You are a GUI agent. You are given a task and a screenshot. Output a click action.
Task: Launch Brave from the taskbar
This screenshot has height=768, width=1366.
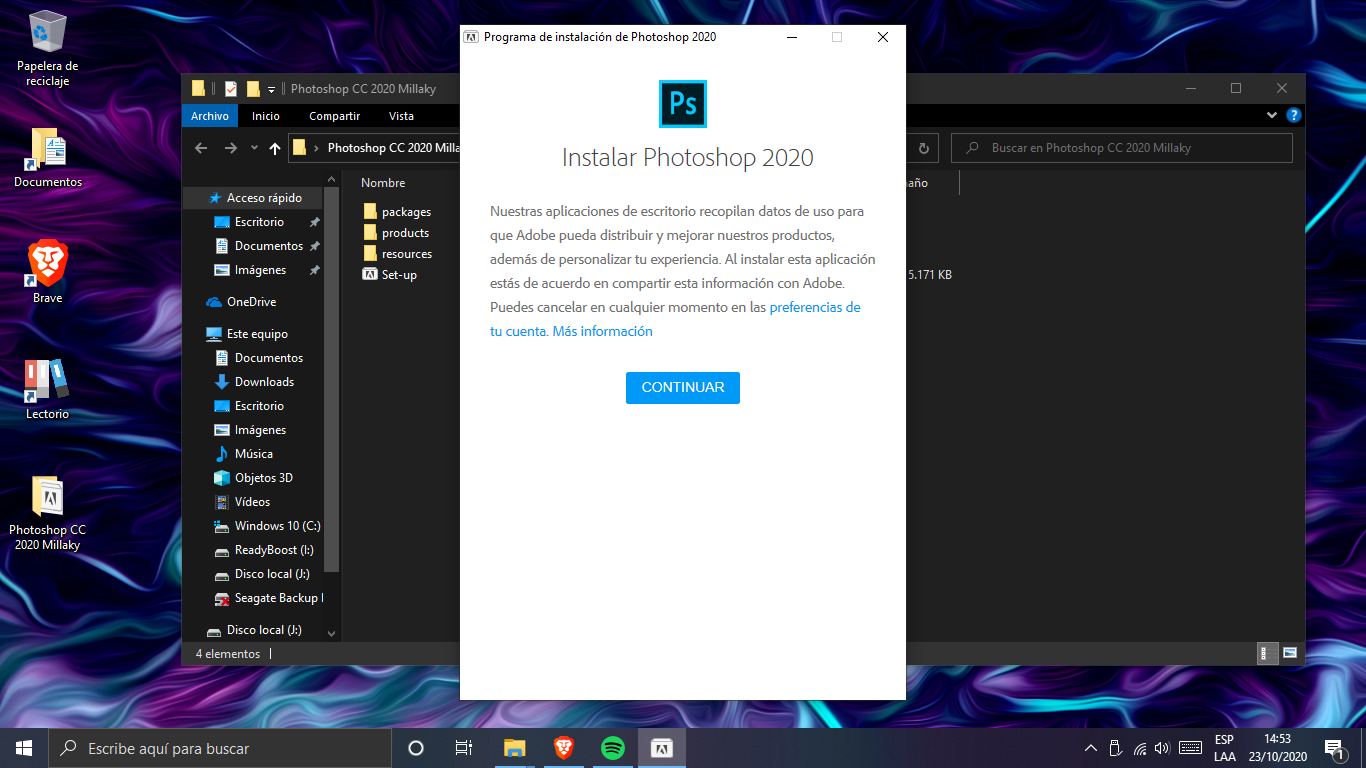pos(564,748)
